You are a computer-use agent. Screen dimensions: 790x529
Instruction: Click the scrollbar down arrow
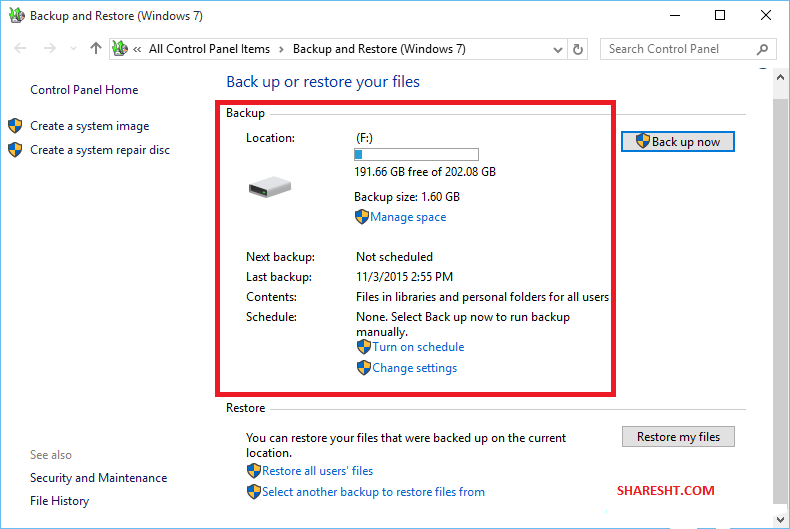coord(780,519)
